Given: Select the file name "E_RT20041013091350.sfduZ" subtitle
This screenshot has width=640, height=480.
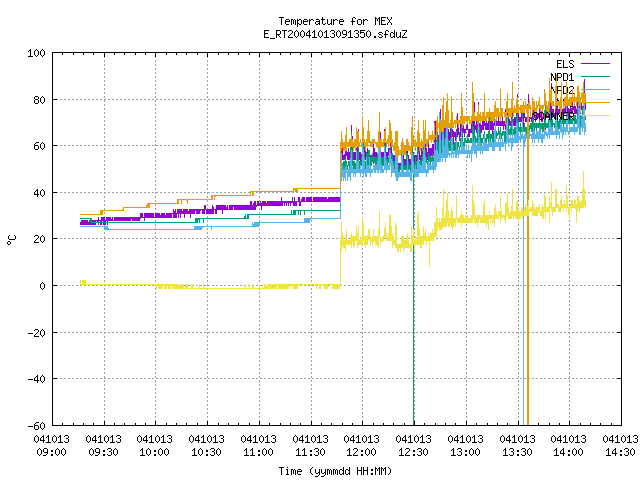Looking at the screenshot, I should click(335, 34).
